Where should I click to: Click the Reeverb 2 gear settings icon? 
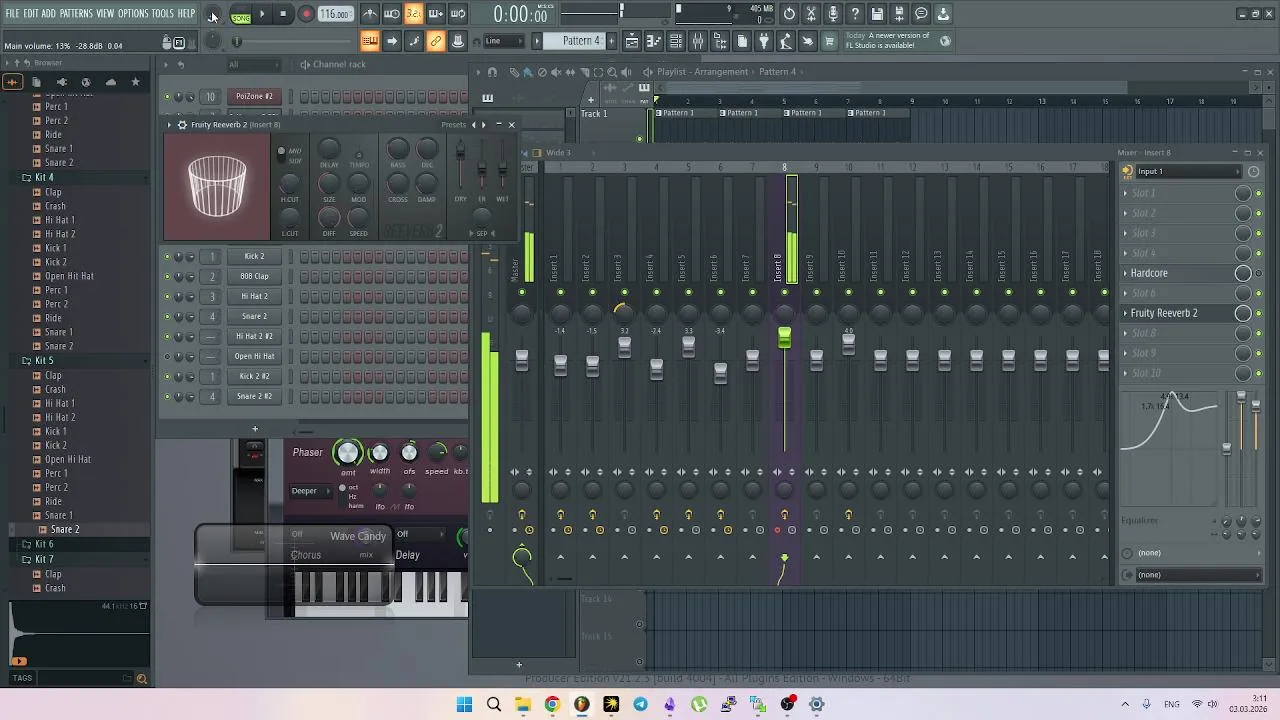(181, 125)
